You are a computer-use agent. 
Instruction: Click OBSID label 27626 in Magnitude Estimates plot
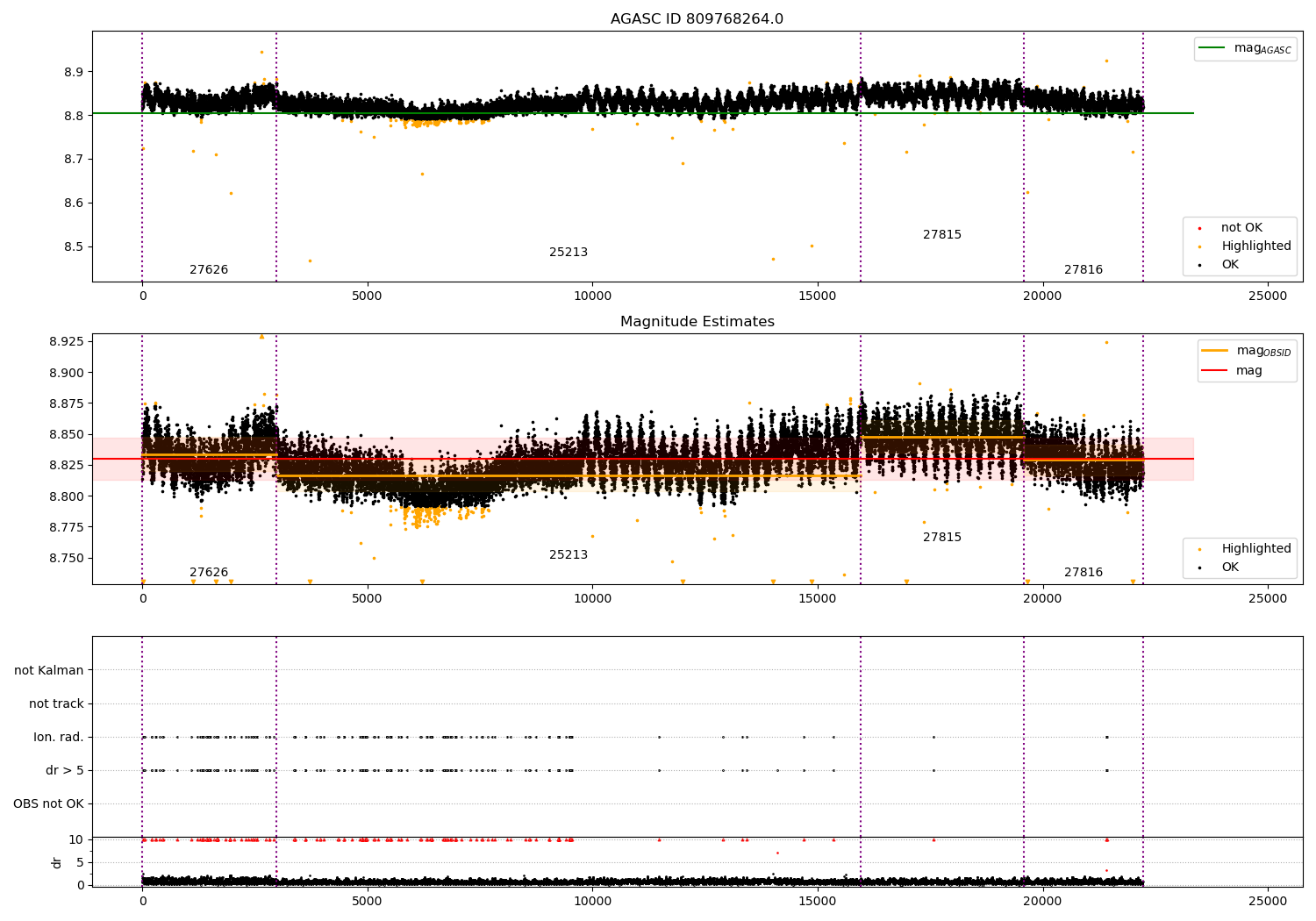point(209,573)
